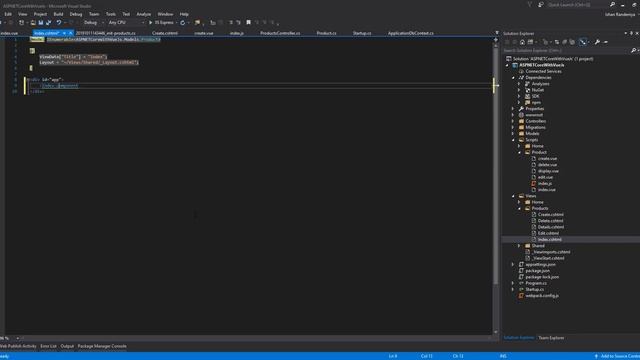640x360 pixels.
Task: Click the Solution Explorer search magnifier icon
Action: (x=633, y=51)
